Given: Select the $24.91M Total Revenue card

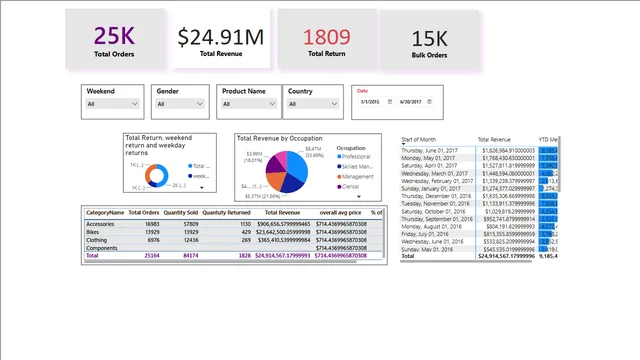Looking at the screenshot, I should coord(221,40).
